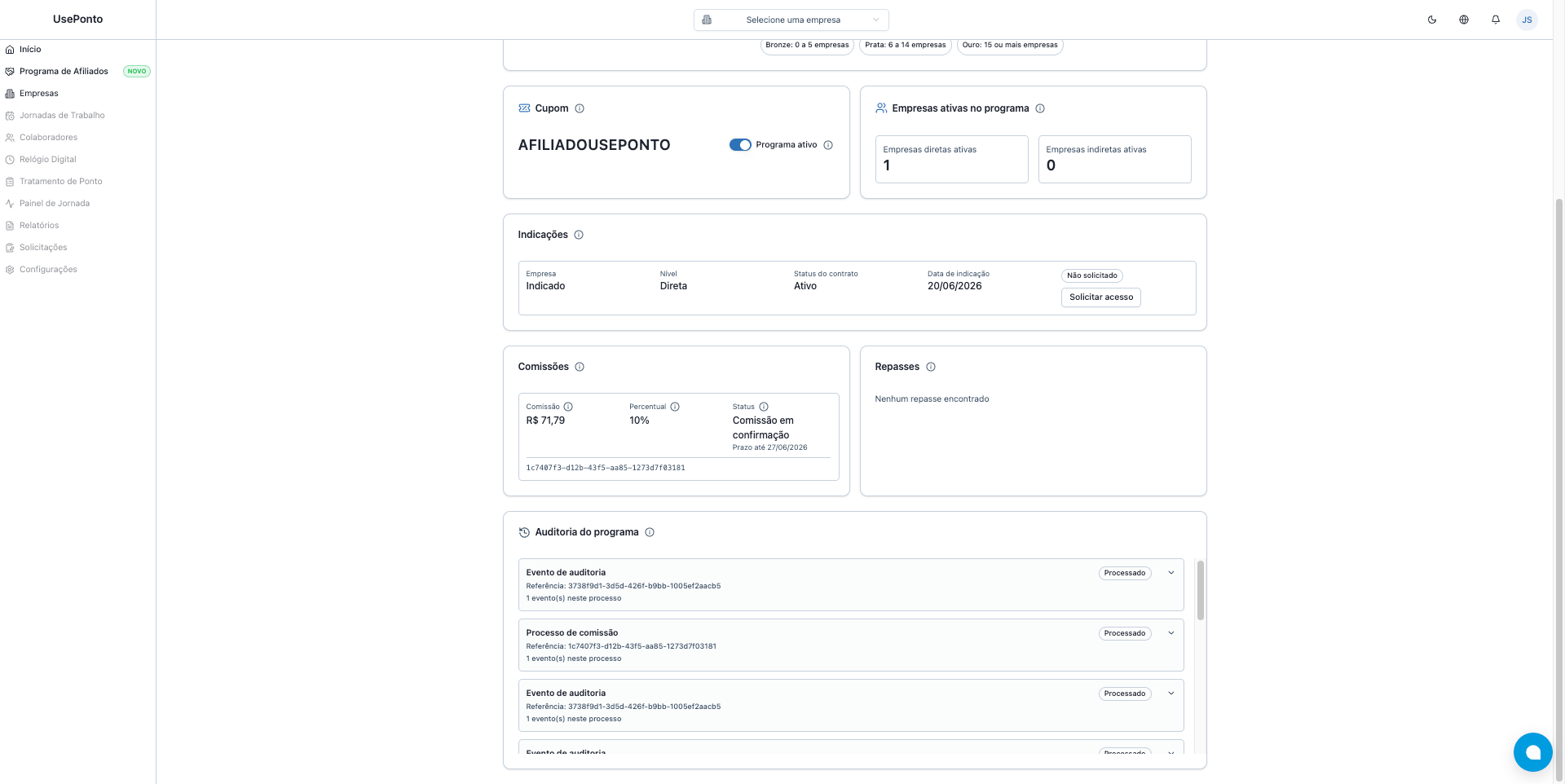Screen dimensions: 1565x784
Task: Expand the first Evento de auditoria entry
Action: click(x=1171, y=573)
